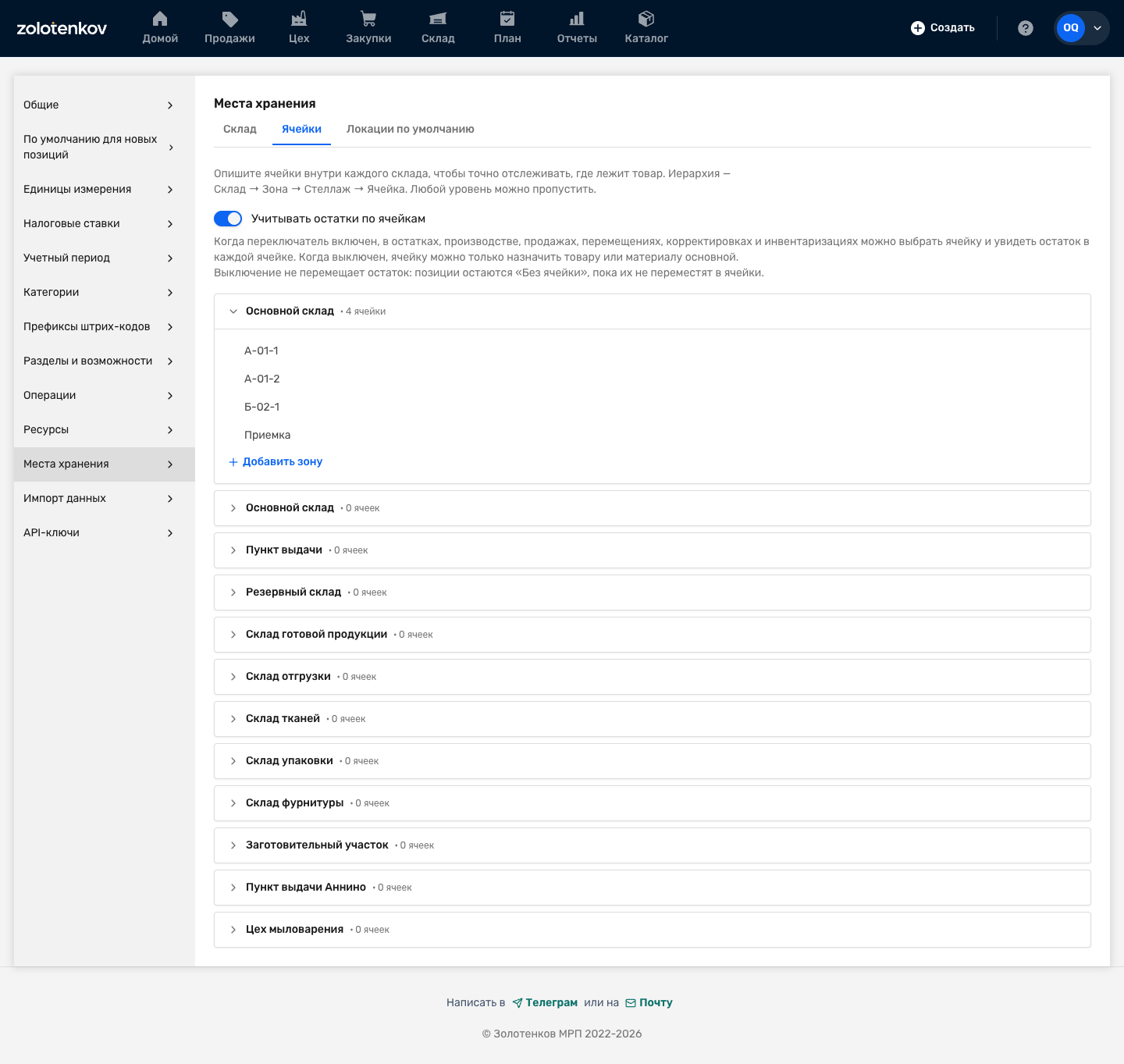
Task: Collapse Основной склад with 4 ячейки
Action: (x=653, y=311)
